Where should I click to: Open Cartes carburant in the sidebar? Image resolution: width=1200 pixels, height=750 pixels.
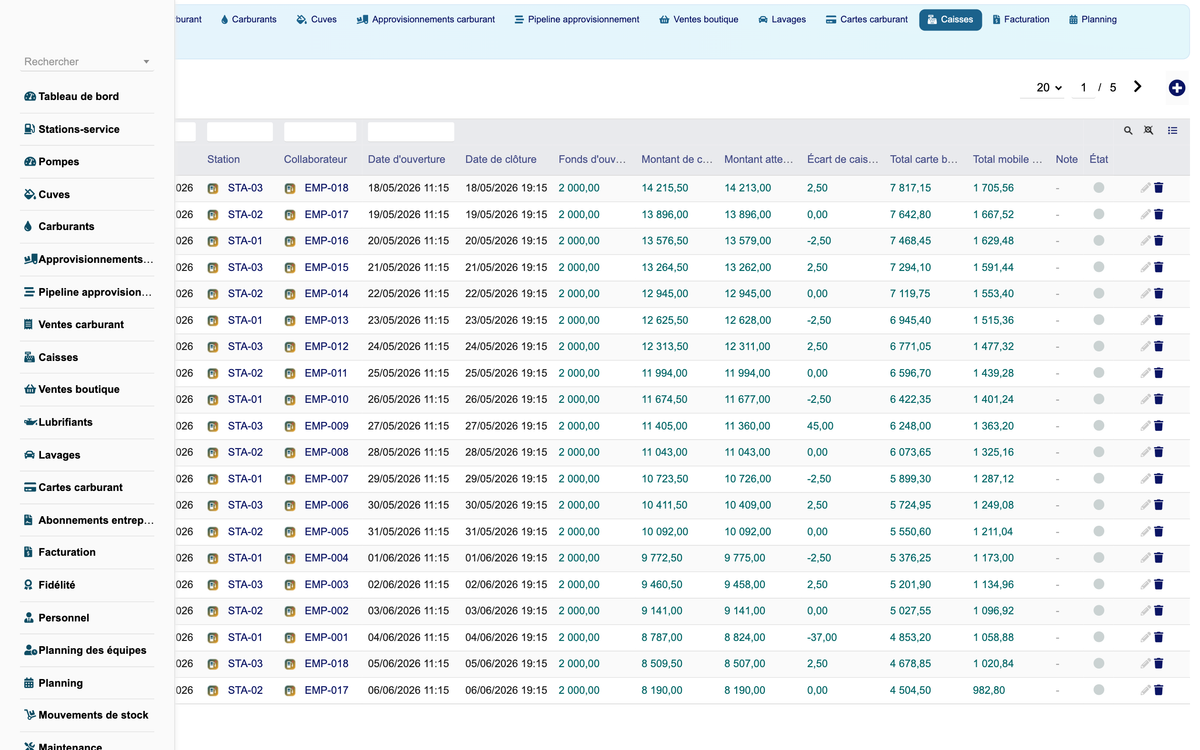(73, 487)
